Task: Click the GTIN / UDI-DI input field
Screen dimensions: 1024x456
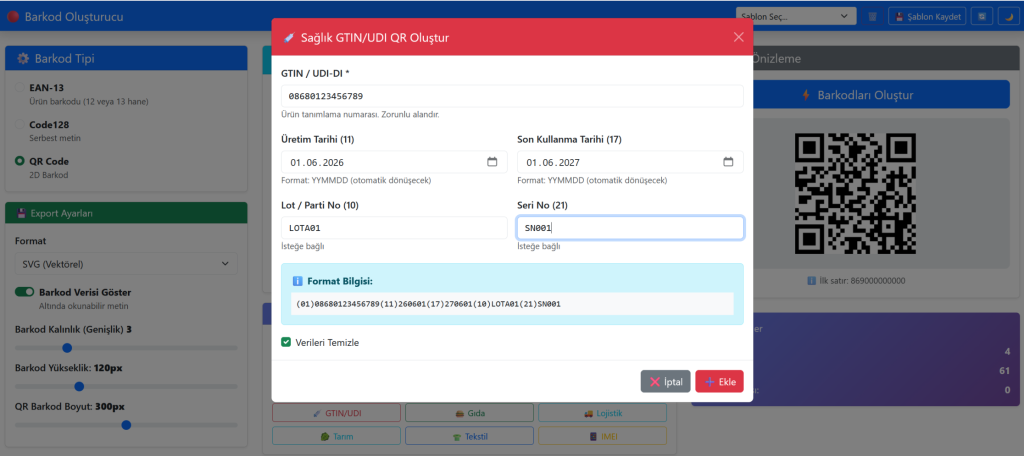Action: 512,96
